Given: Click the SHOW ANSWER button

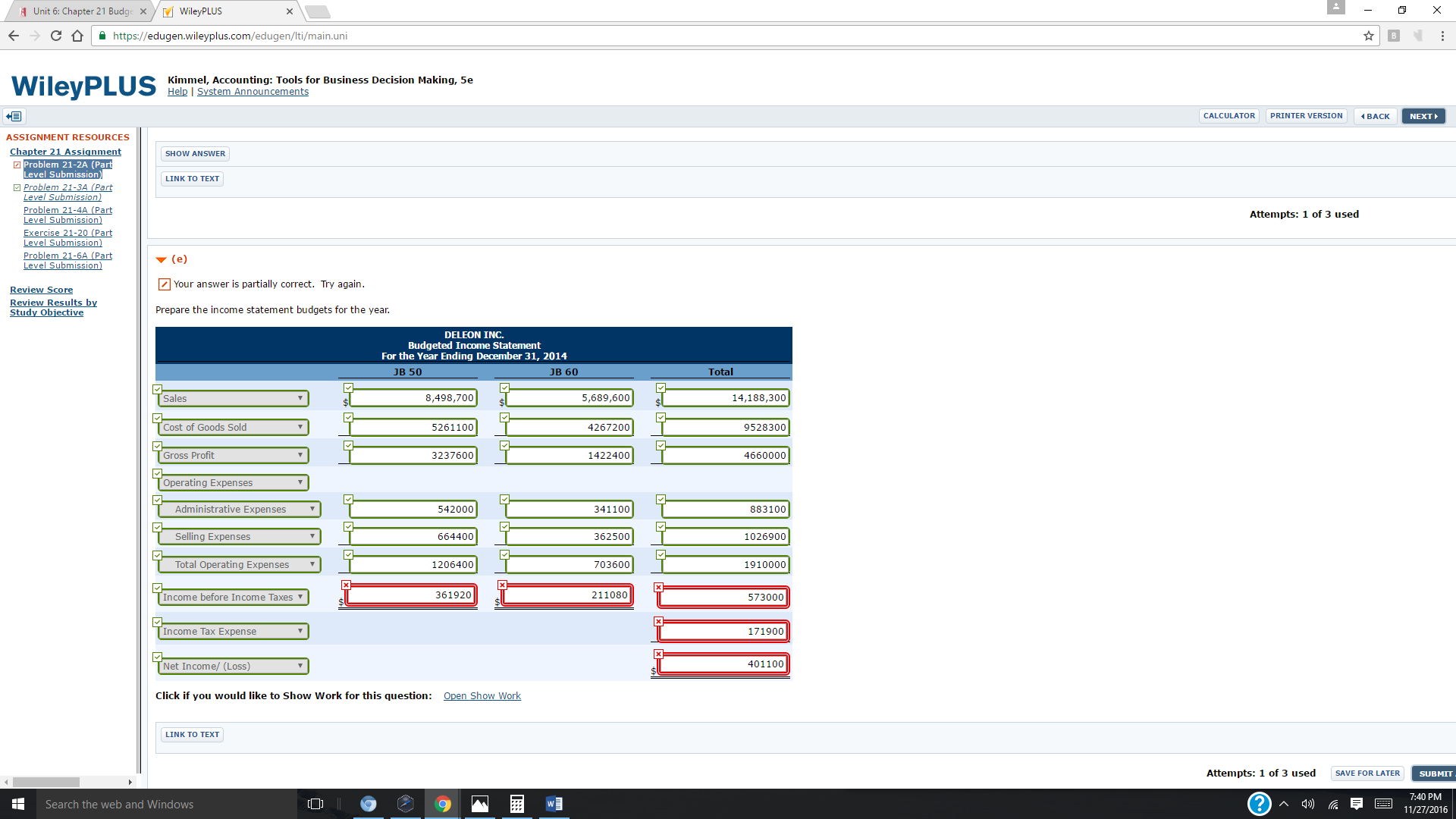Looking at the screenshot, I should tap(195, 153).
